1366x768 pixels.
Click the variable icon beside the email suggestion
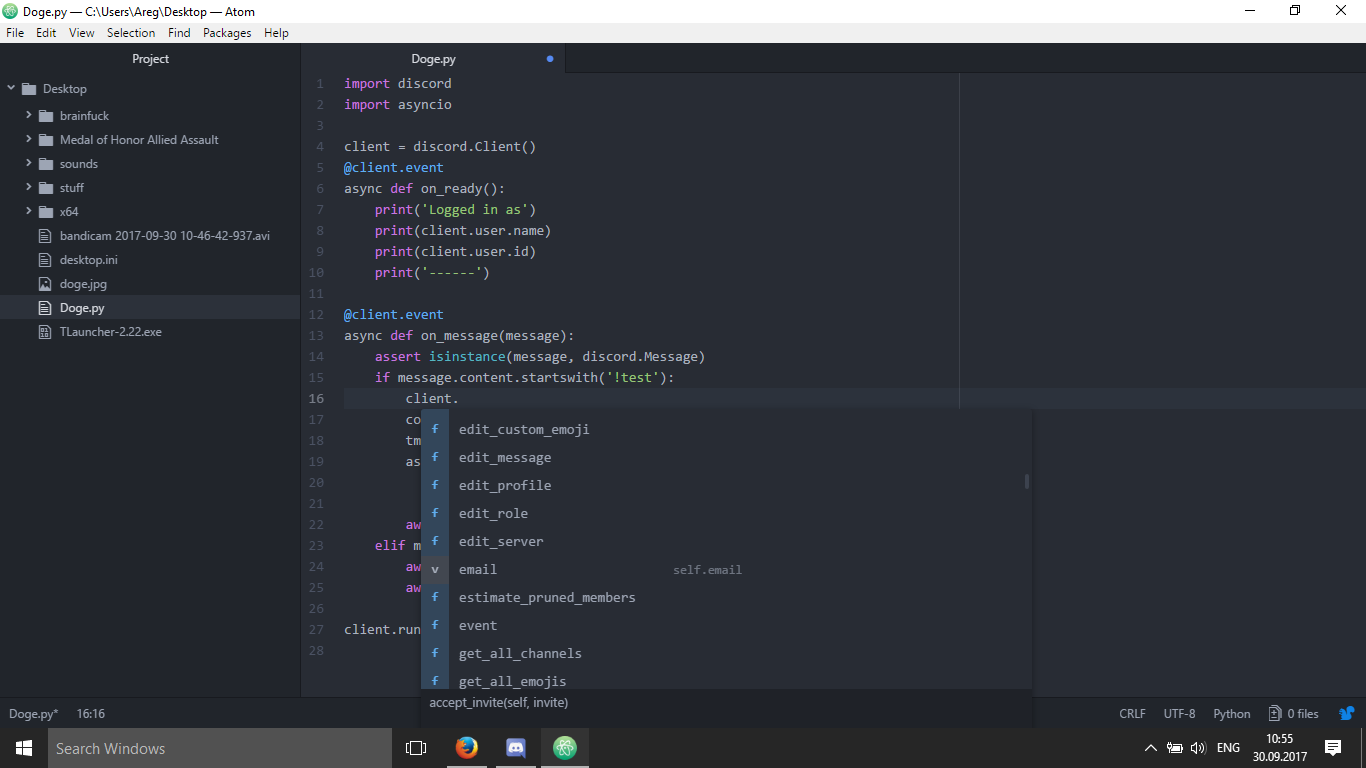435,569
